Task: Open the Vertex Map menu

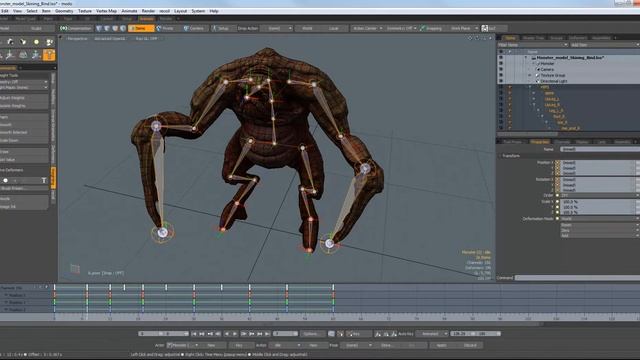Action: click(106, 11)
